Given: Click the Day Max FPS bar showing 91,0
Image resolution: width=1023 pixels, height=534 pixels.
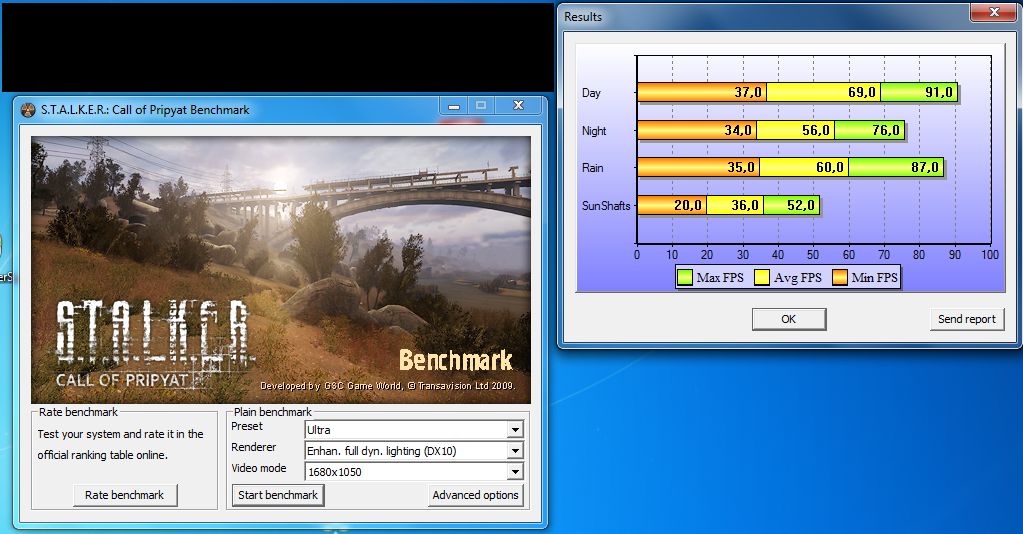Looking at the screenshot, I should 919,92.
